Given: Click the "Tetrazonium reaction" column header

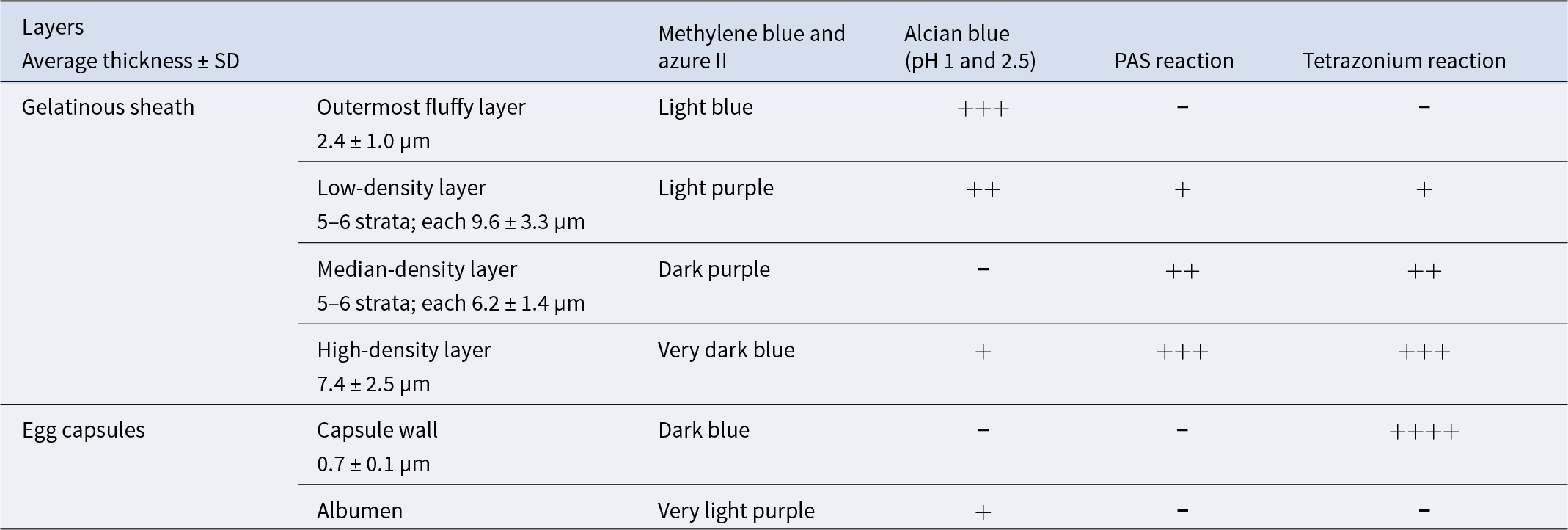Looking at the screenshot, I should pyautogui.click(x=1404, y=61).
